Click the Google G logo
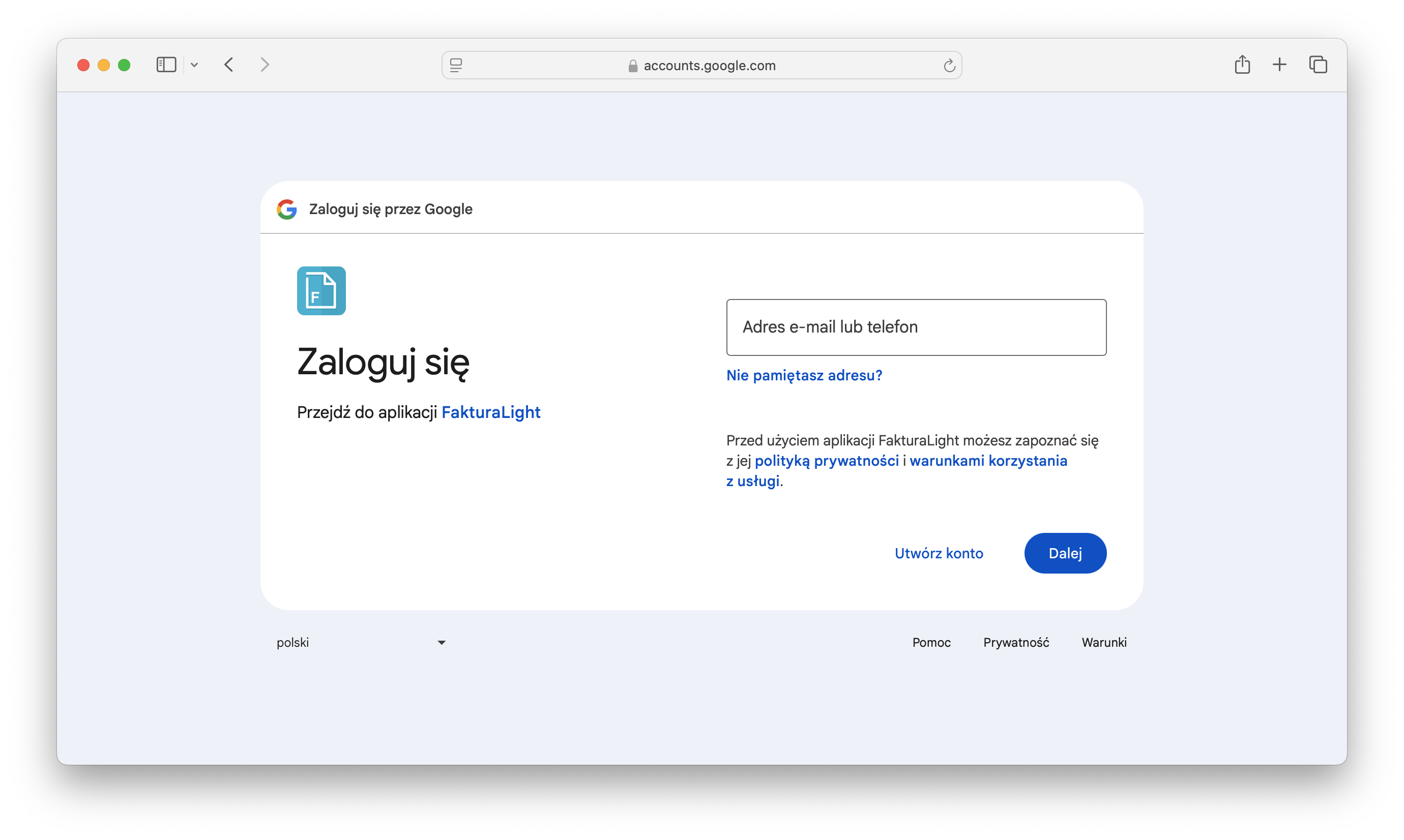 coord(287,209)
